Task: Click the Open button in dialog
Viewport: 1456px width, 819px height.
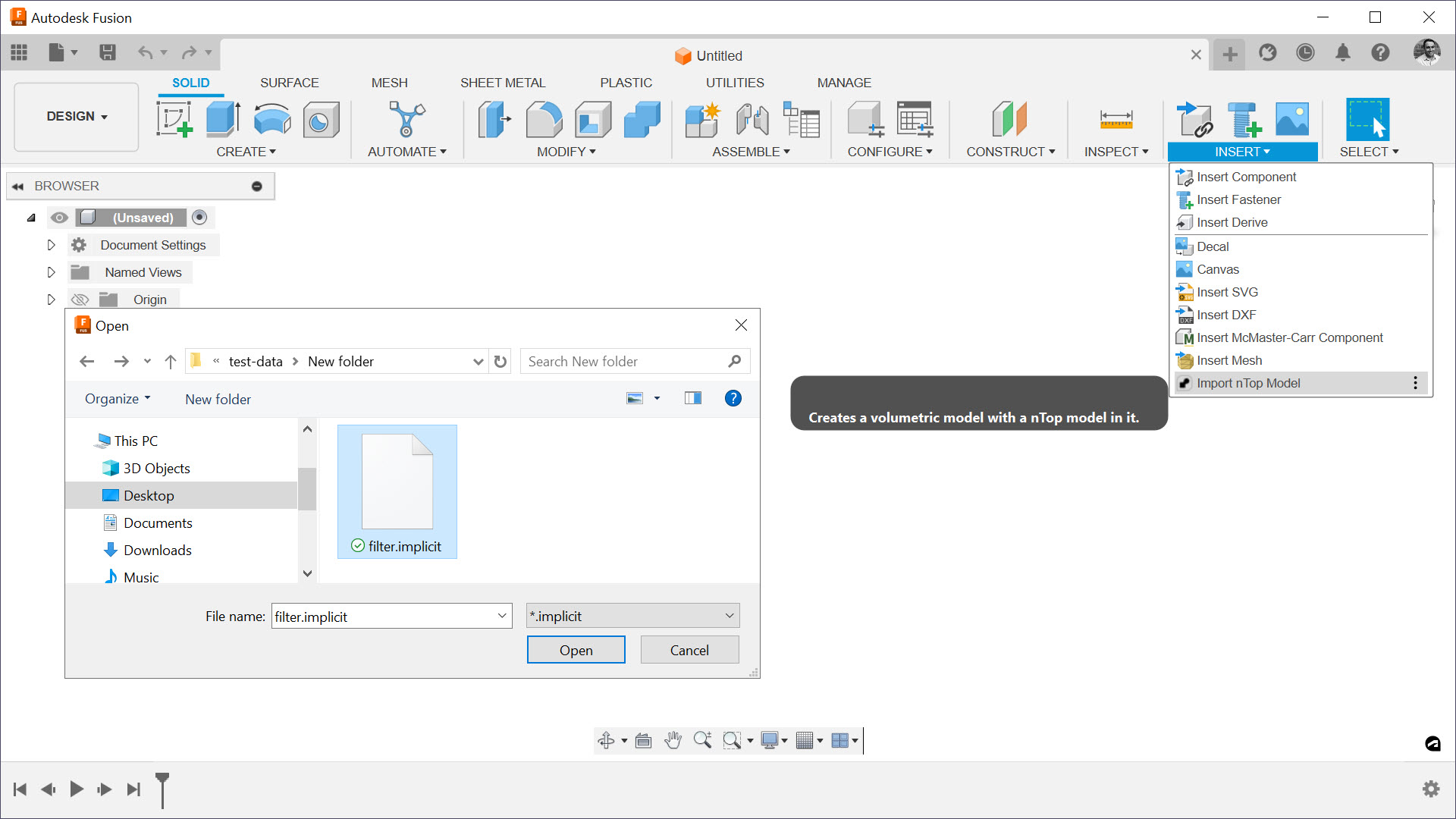Action: [576, 650]
